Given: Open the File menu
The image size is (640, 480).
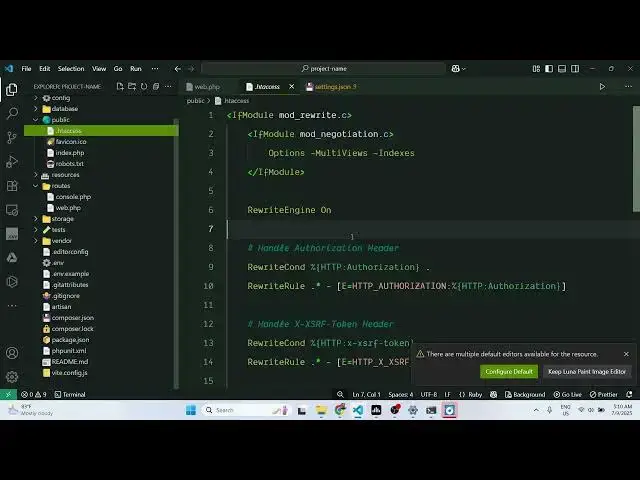Looking at the screenshot, I should 27,69.
